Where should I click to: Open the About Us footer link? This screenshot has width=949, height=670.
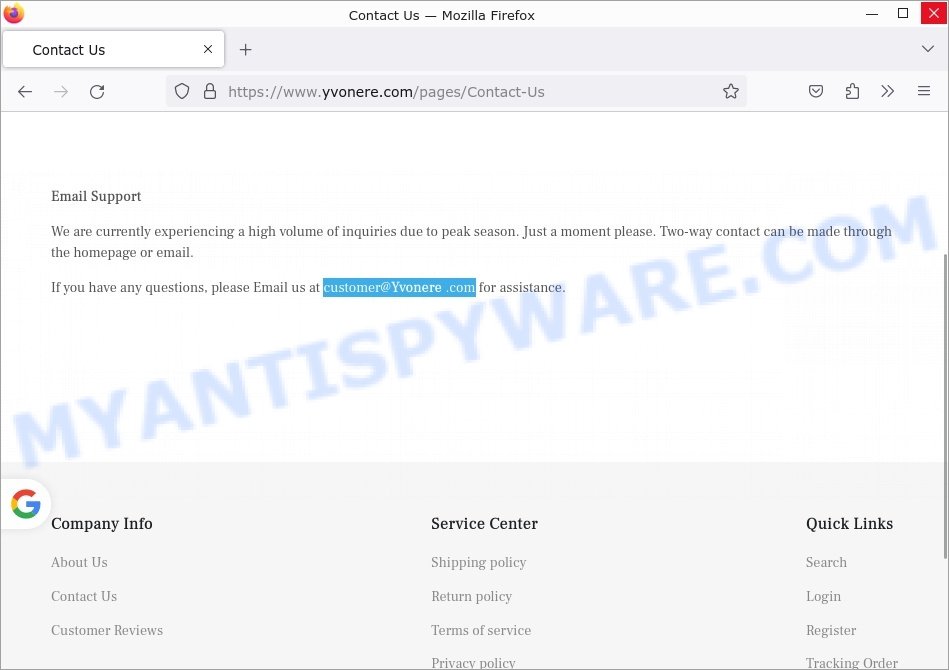(x=79, y=562)
